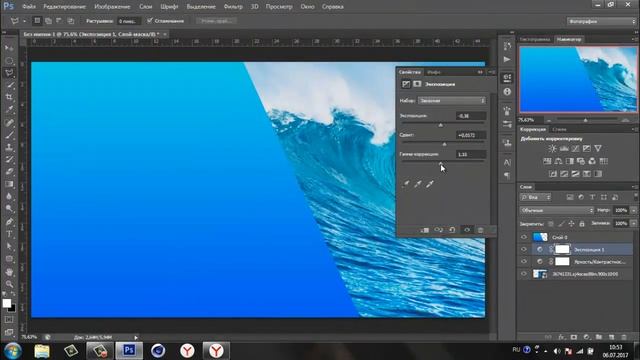The image size is (640, 360).
Task: Toggle adjustment visibility eye in Свойства panel
Action: point(467,230)
